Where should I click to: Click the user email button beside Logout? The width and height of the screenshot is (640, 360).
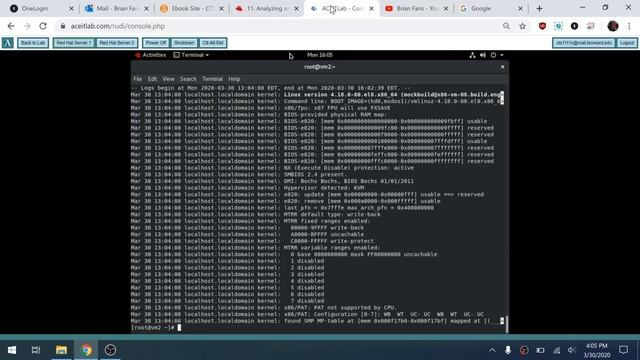click(x=584, y=43)
